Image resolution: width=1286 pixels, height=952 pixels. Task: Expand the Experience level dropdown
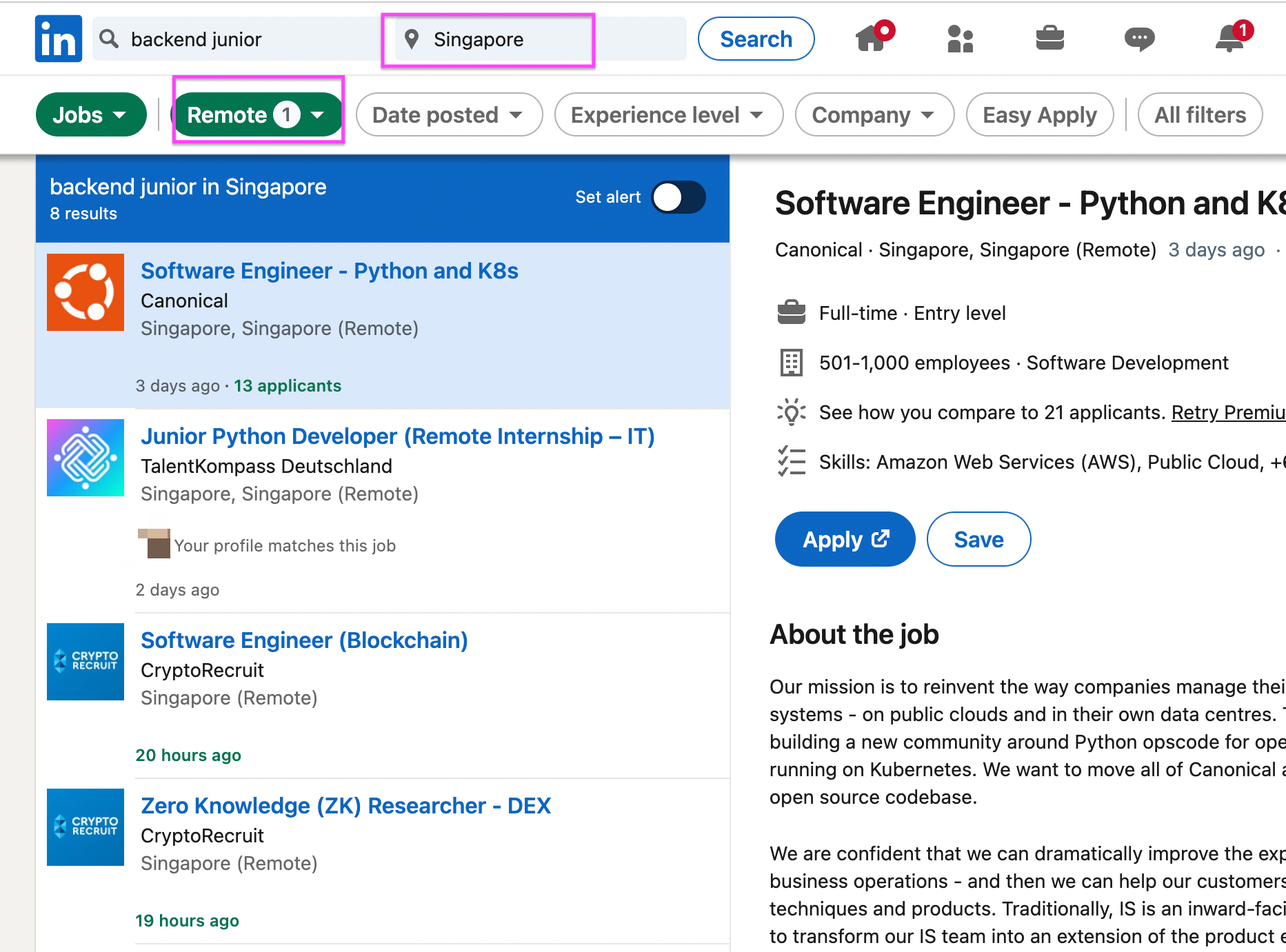[x=667, y=114]
